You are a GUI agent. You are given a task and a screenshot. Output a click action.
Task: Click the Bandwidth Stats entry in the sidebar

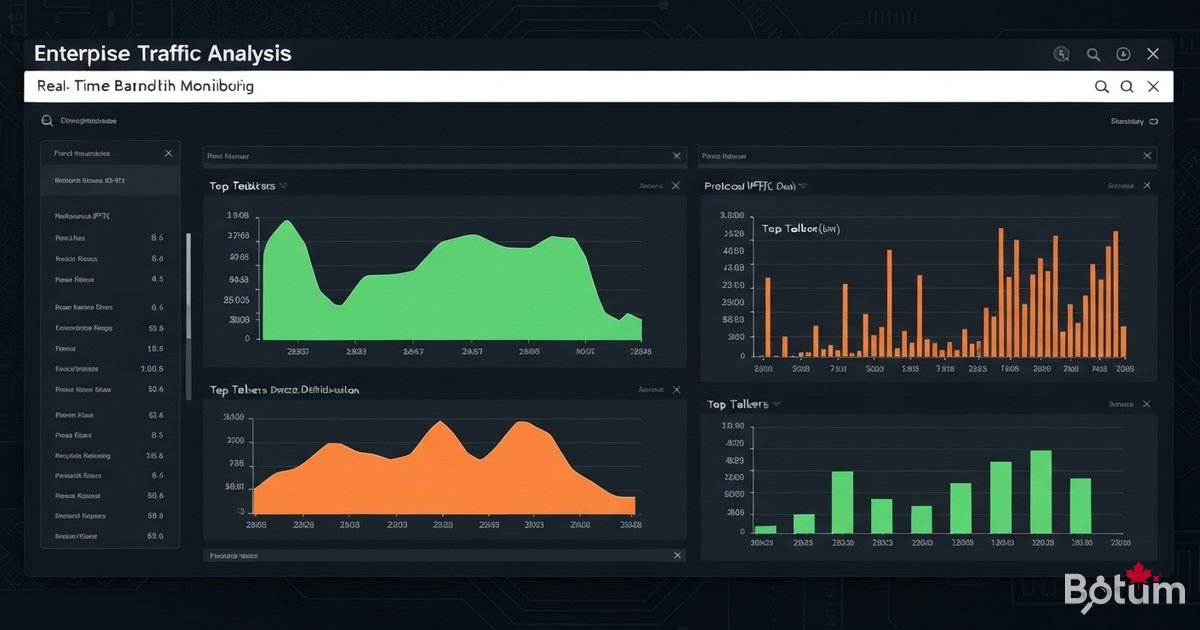click(x=98, y=181)
